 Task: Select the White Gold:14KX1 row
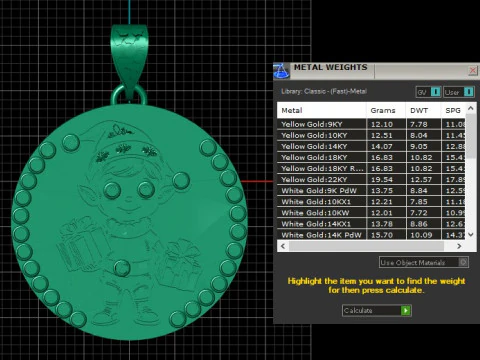click(x=371, y=224)
